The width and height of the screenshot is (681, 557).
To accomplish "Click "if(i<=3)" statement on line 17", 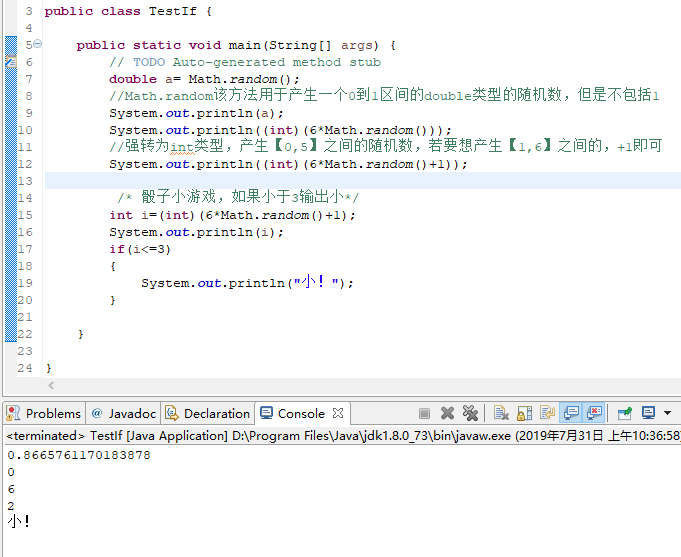I will point(140,249).
